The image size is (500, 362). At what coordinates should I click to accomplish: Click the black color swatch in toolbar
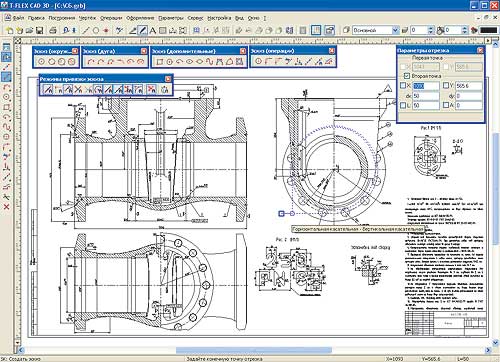point(489,30)
